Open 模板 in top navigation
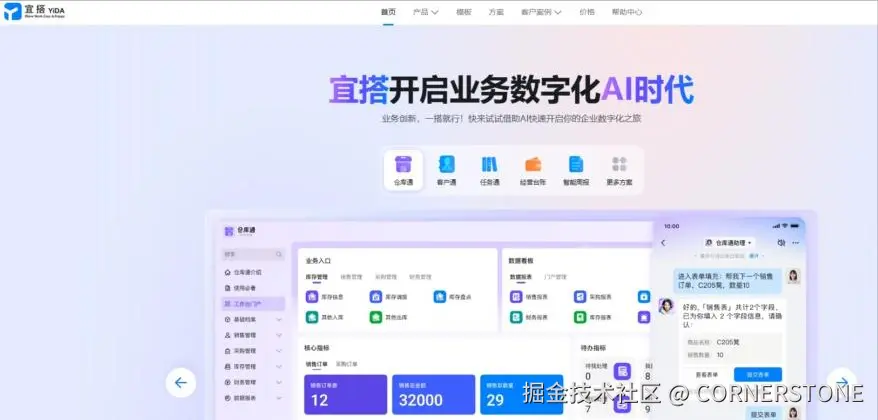 pyautogui.click(x=464, y=12)
